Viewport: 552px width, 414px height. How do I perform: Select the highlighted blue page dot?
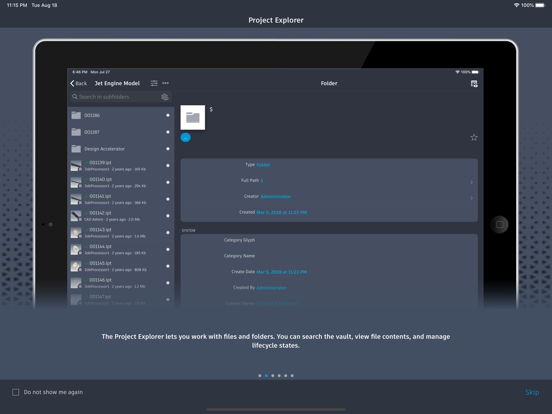pyautogui.click(x=266, y=376)
